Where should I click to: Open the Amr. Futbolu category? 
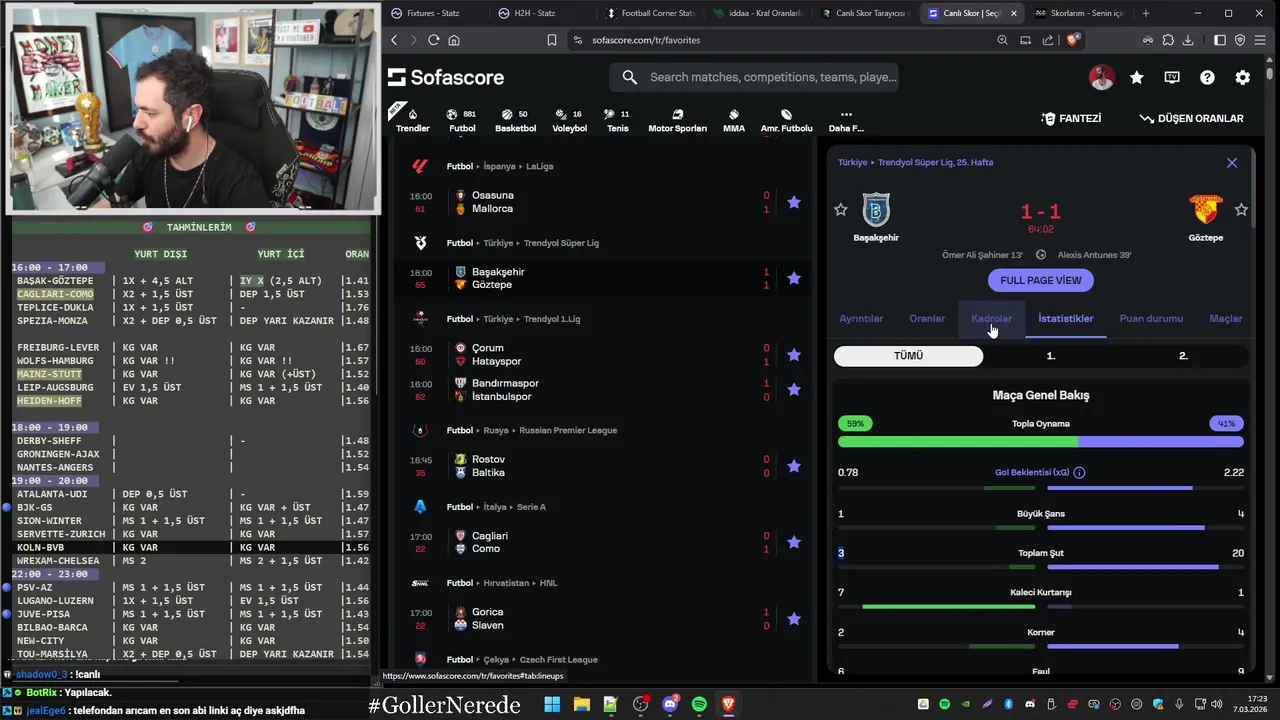point(786,120)
